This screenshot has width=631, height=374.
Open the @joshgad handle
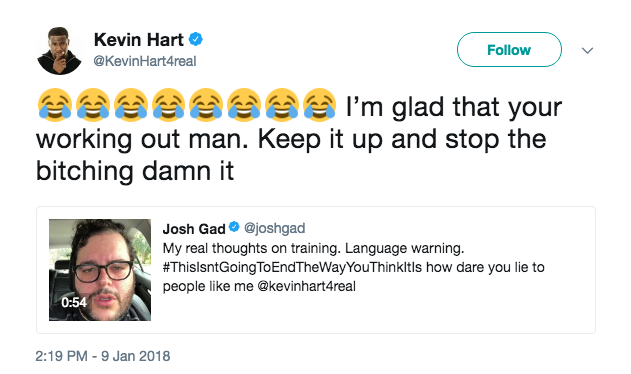pos(274,228)
